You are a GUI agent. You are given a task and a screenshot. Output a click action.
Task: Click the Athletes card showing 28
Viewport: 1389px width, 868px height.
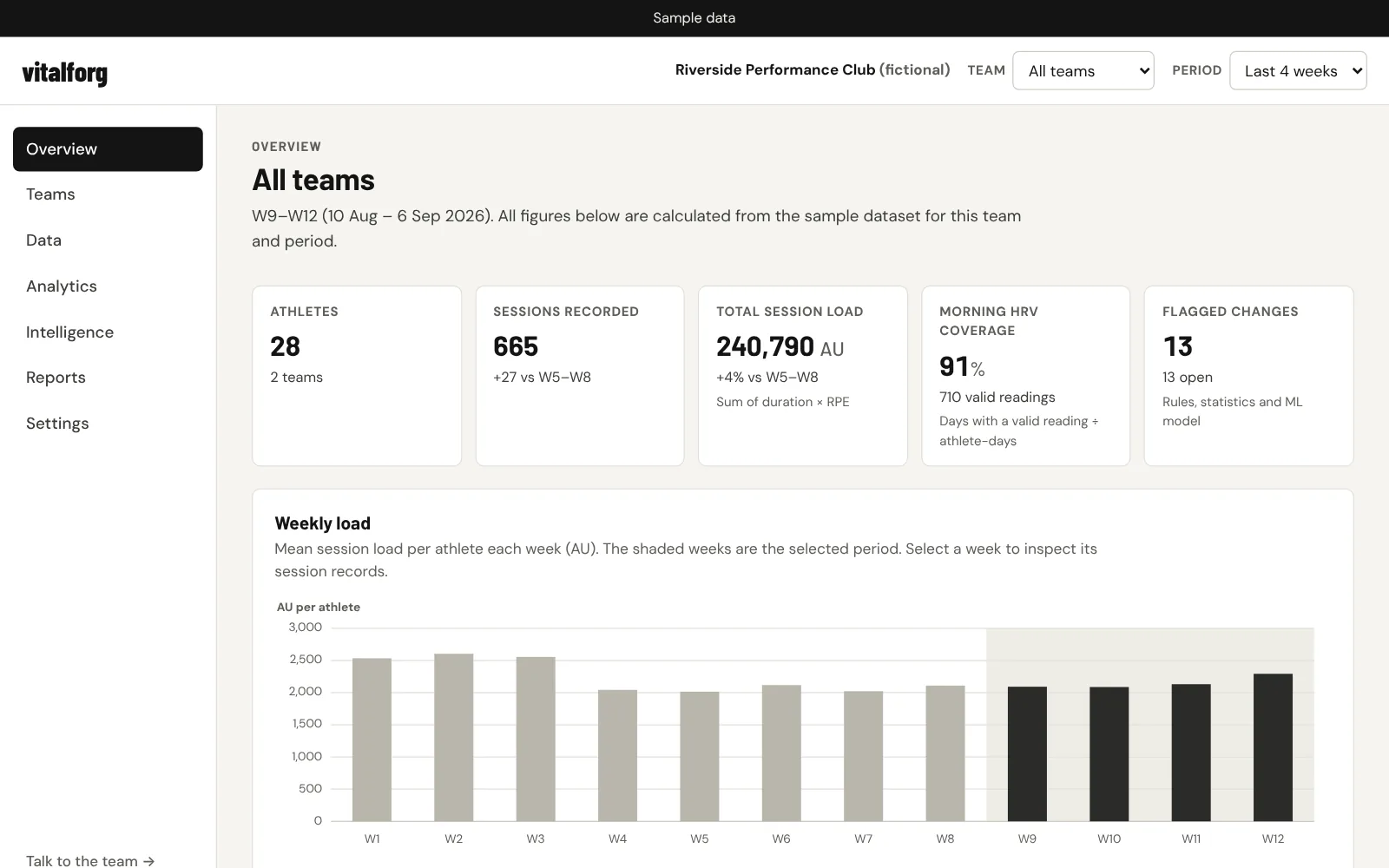[x=357, y=376]
